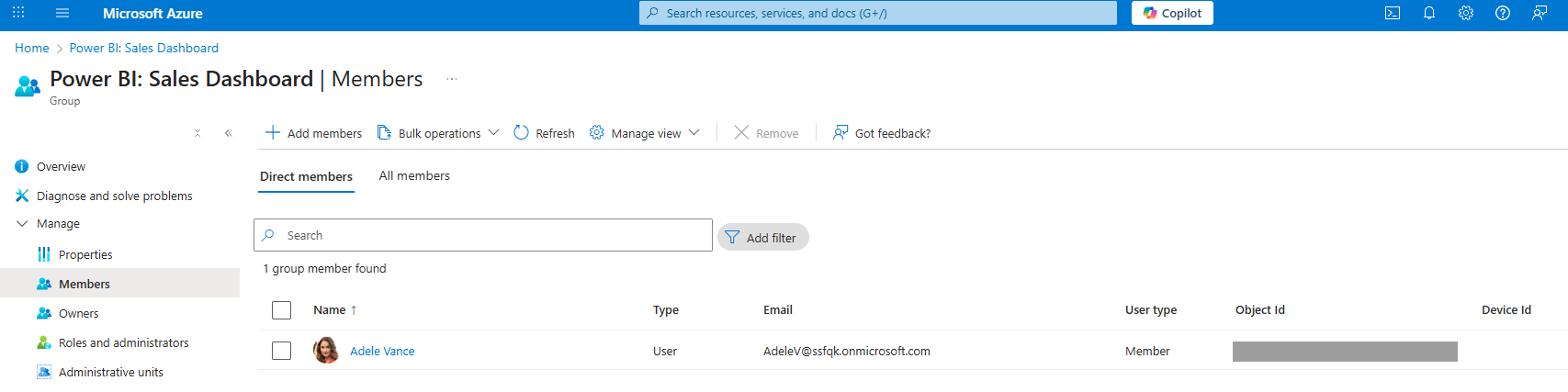This screenshot has width=1568, height=392.
Task: Click the Overview info icon
Action: (x=22, y=166)
